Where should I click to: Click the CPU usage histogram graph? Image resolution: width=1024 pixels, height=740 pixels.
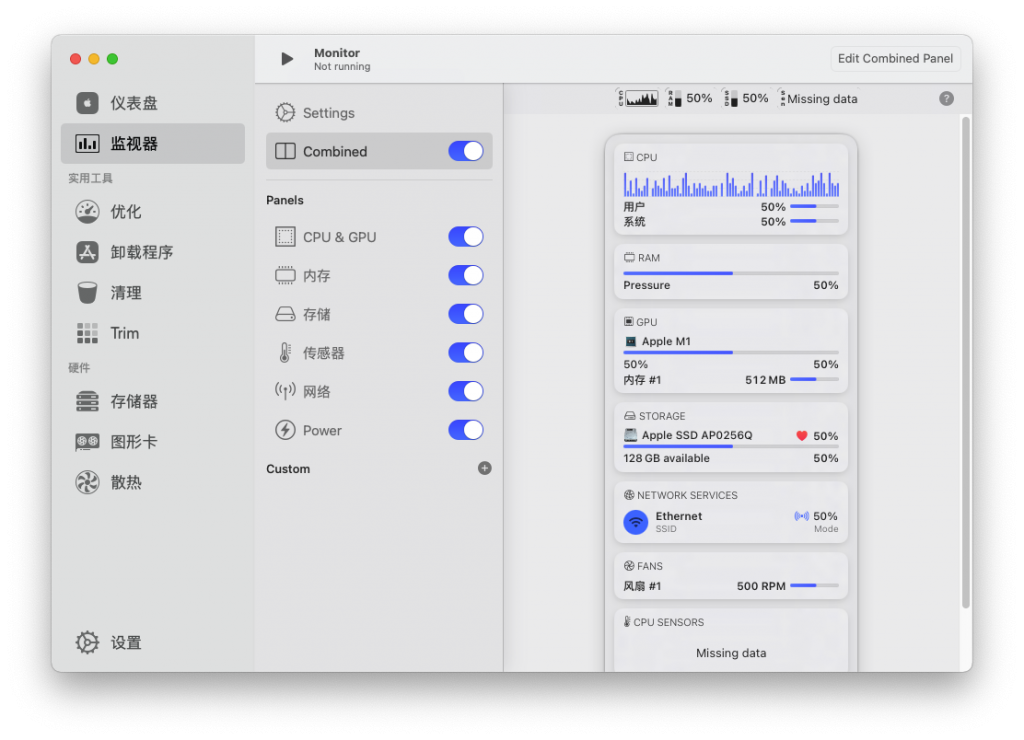coord(731,184)
